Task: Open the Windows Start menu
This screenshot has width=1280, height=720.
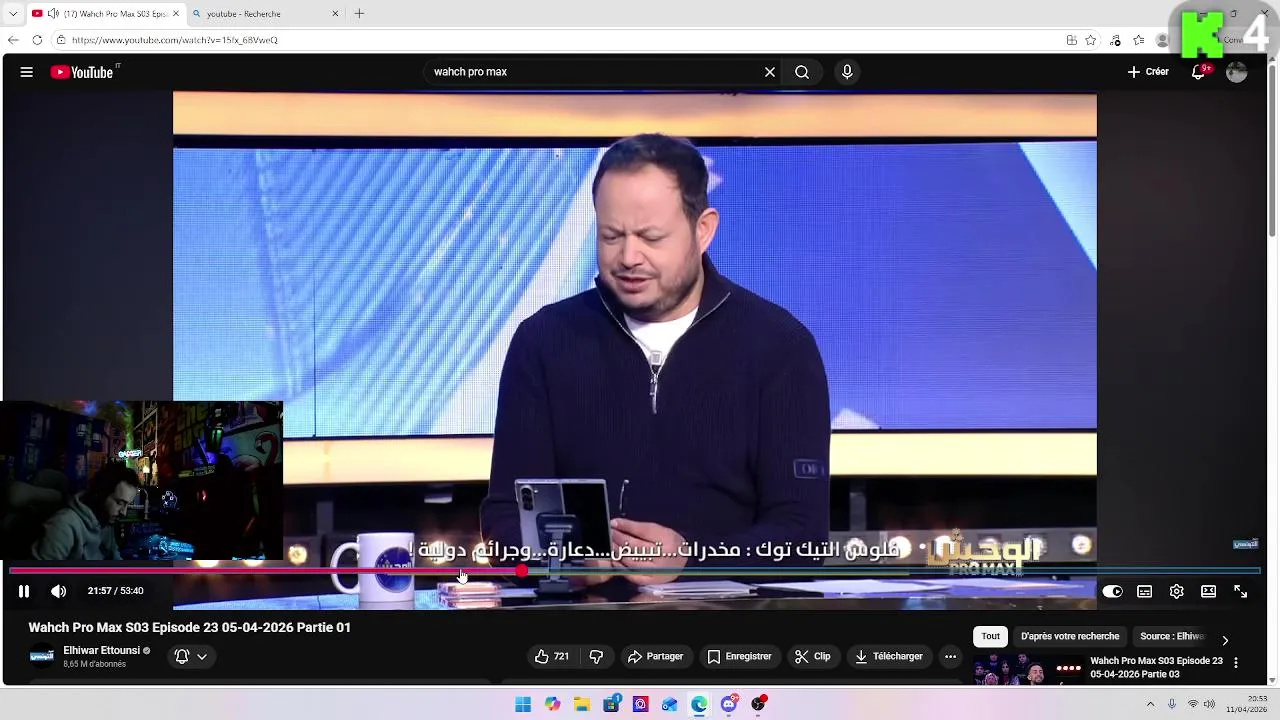Action: click(523, 704)
